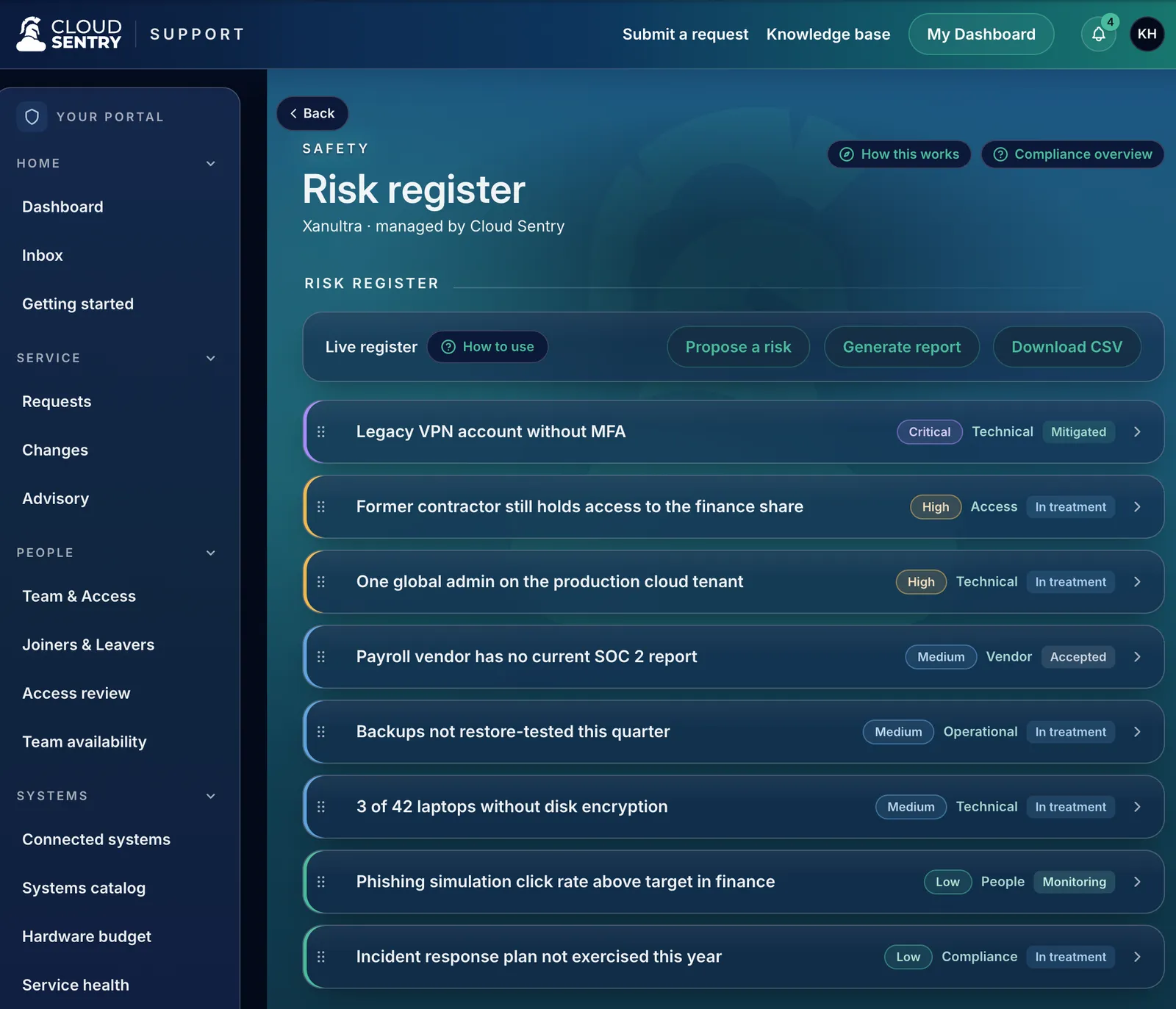Download the register as CSV
Viewport: 1176px width, 1009px height.
[x=1066, y=347]
